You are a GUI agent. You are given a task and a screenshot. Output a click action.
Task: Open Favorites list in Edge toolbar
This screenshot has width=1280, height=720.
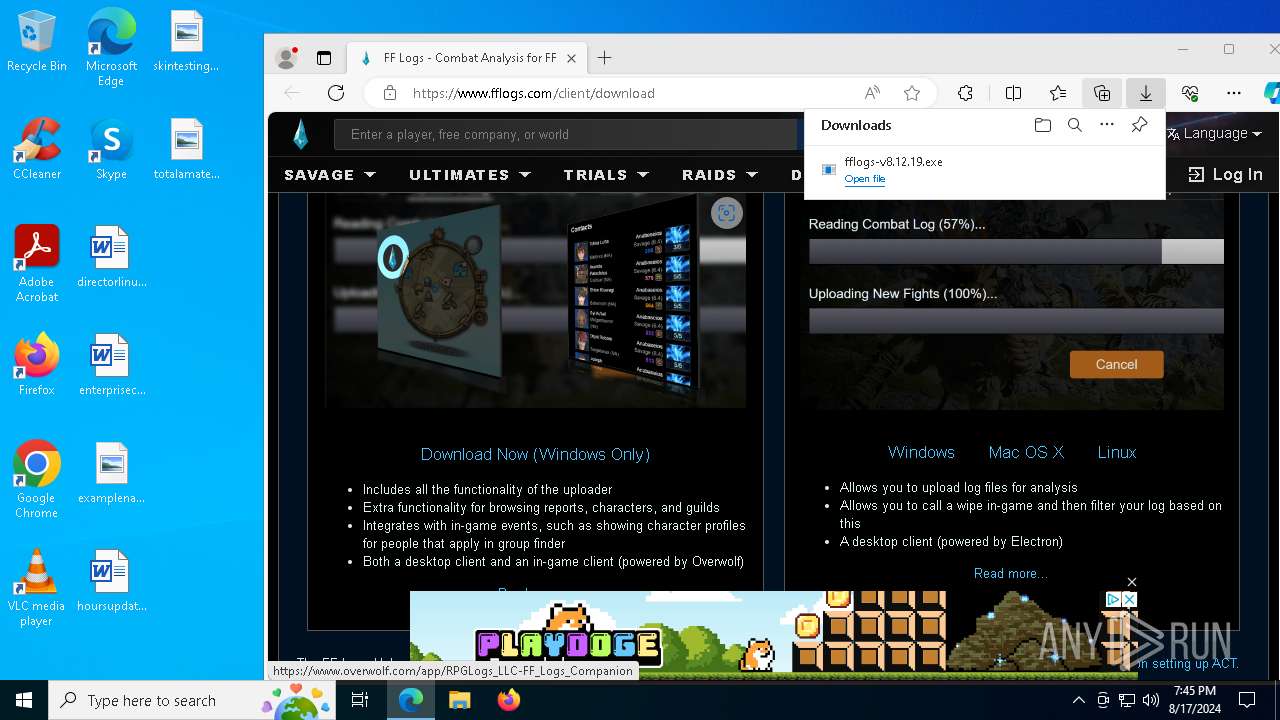[1058, 93]
